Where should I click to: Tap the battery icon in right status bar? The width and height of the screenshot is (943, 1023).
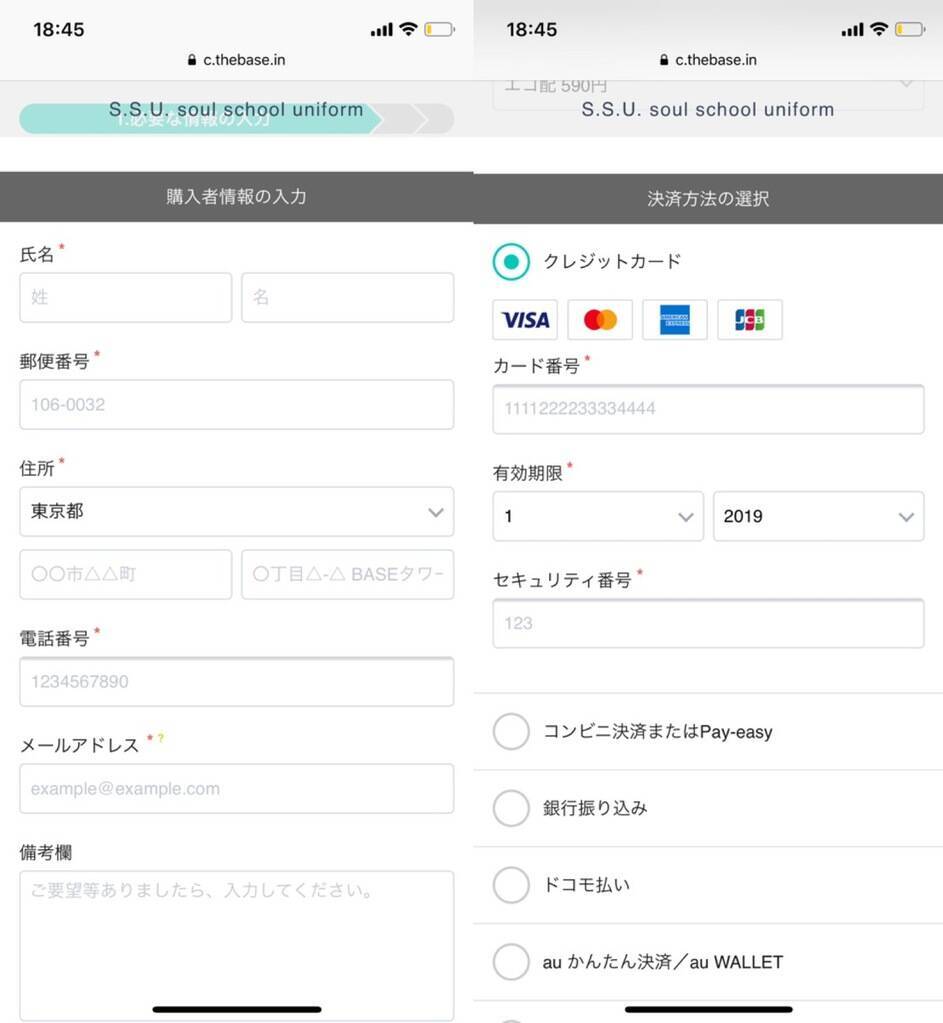tap(910, 29)
